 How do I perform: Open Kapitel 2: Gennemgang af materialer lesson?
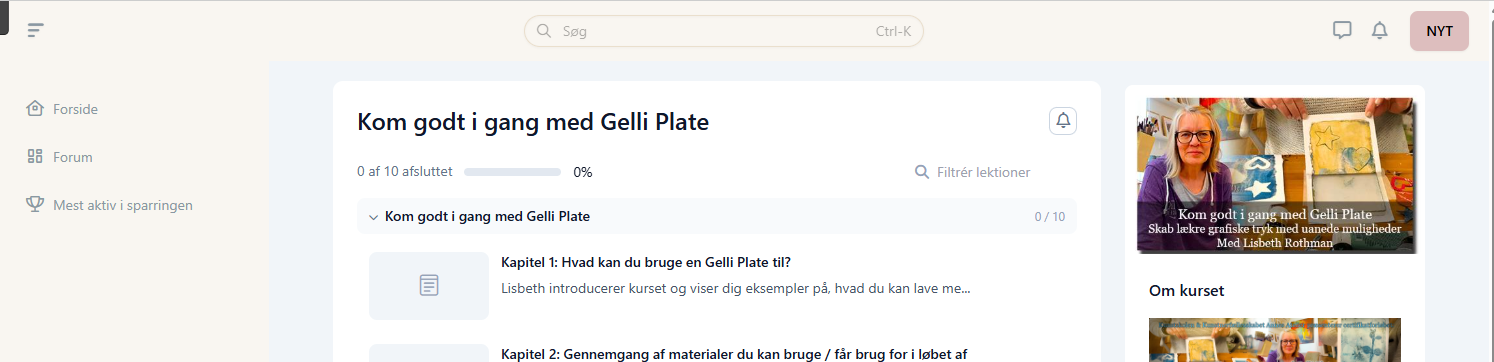click(734, 353)
